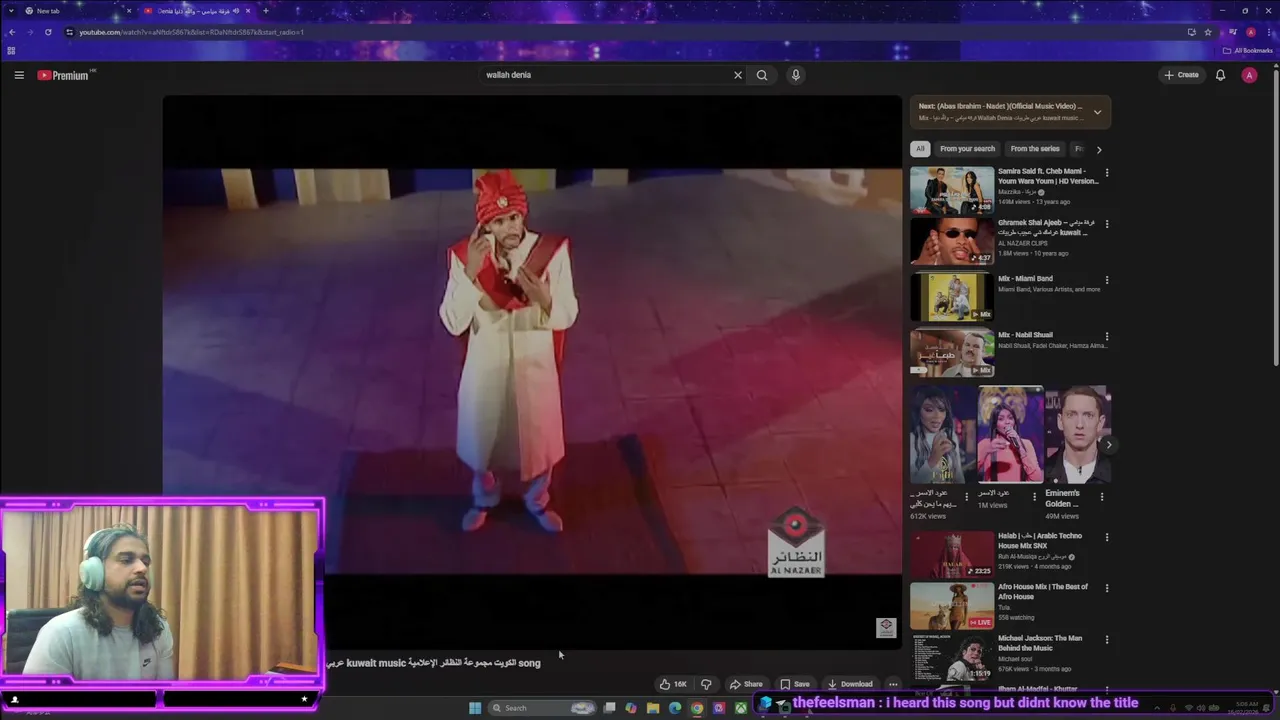Image resolution: width=1280 pixels, height=720 pixels.
Task: Open a new browser tab
Action: coord(265,11)
